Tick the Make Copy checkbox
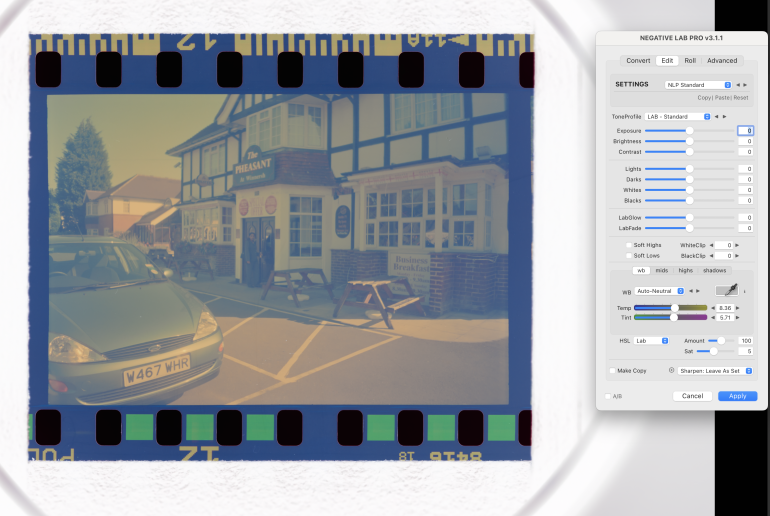The height and width of the screenshot is (516, 770). coord(612,371)
